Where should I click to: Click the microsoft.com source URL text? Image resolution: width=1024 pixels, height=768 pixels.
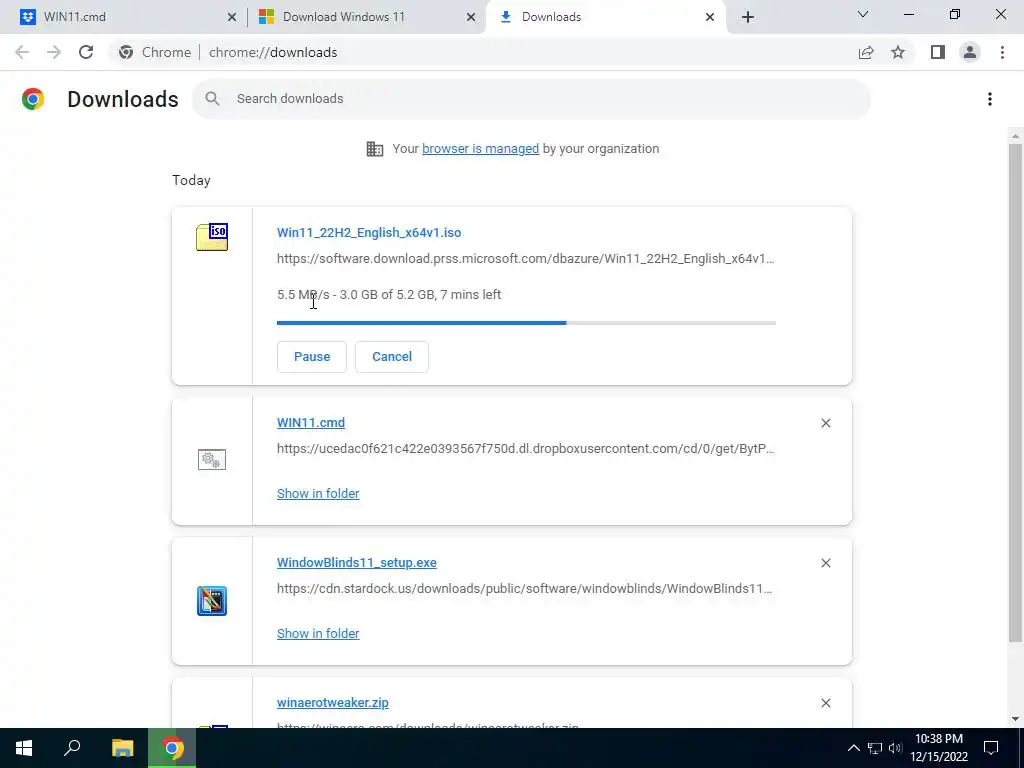(526, 259)
